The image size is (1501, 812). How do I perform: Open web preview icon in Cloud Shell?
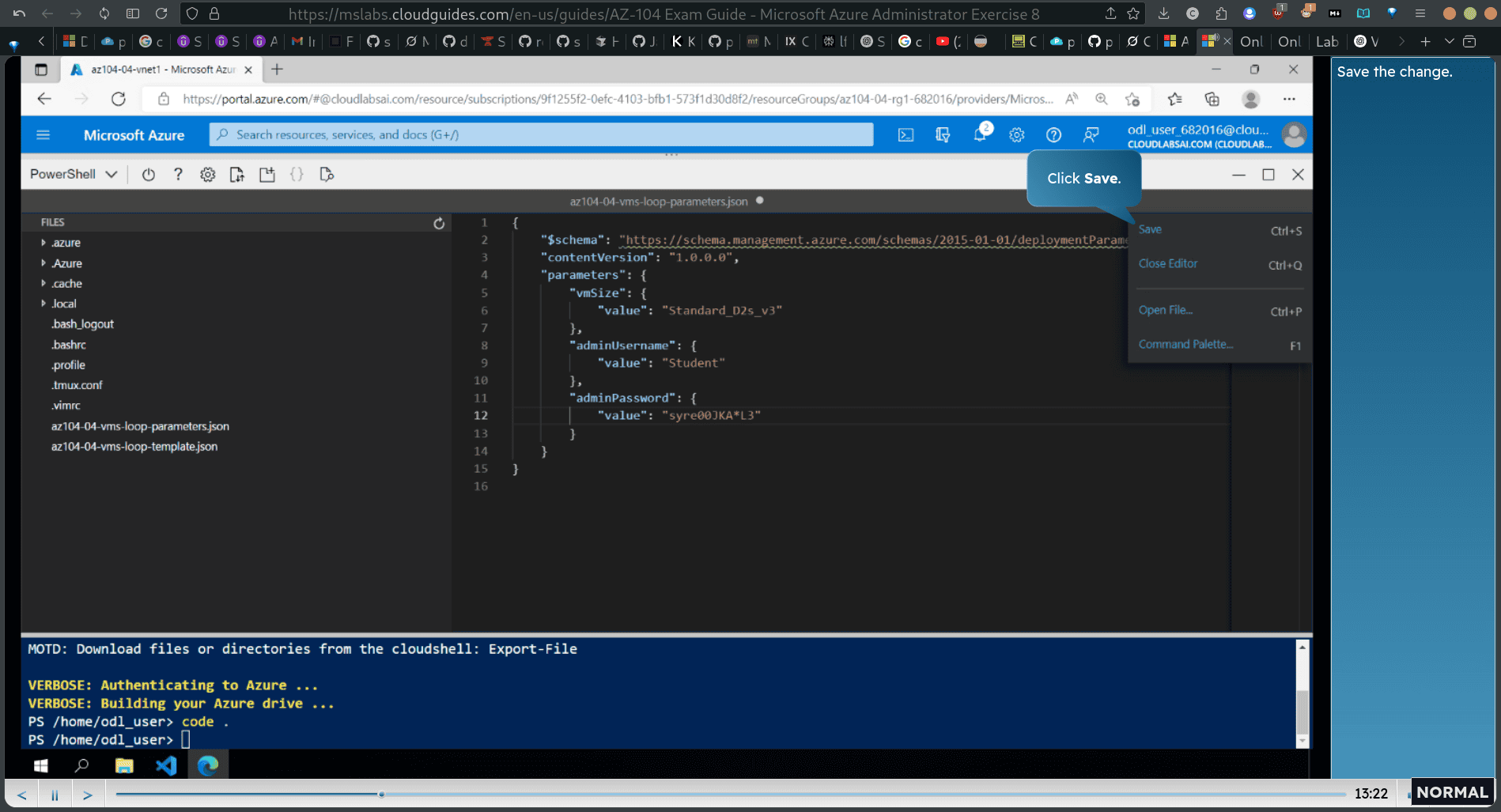point(327,175)
